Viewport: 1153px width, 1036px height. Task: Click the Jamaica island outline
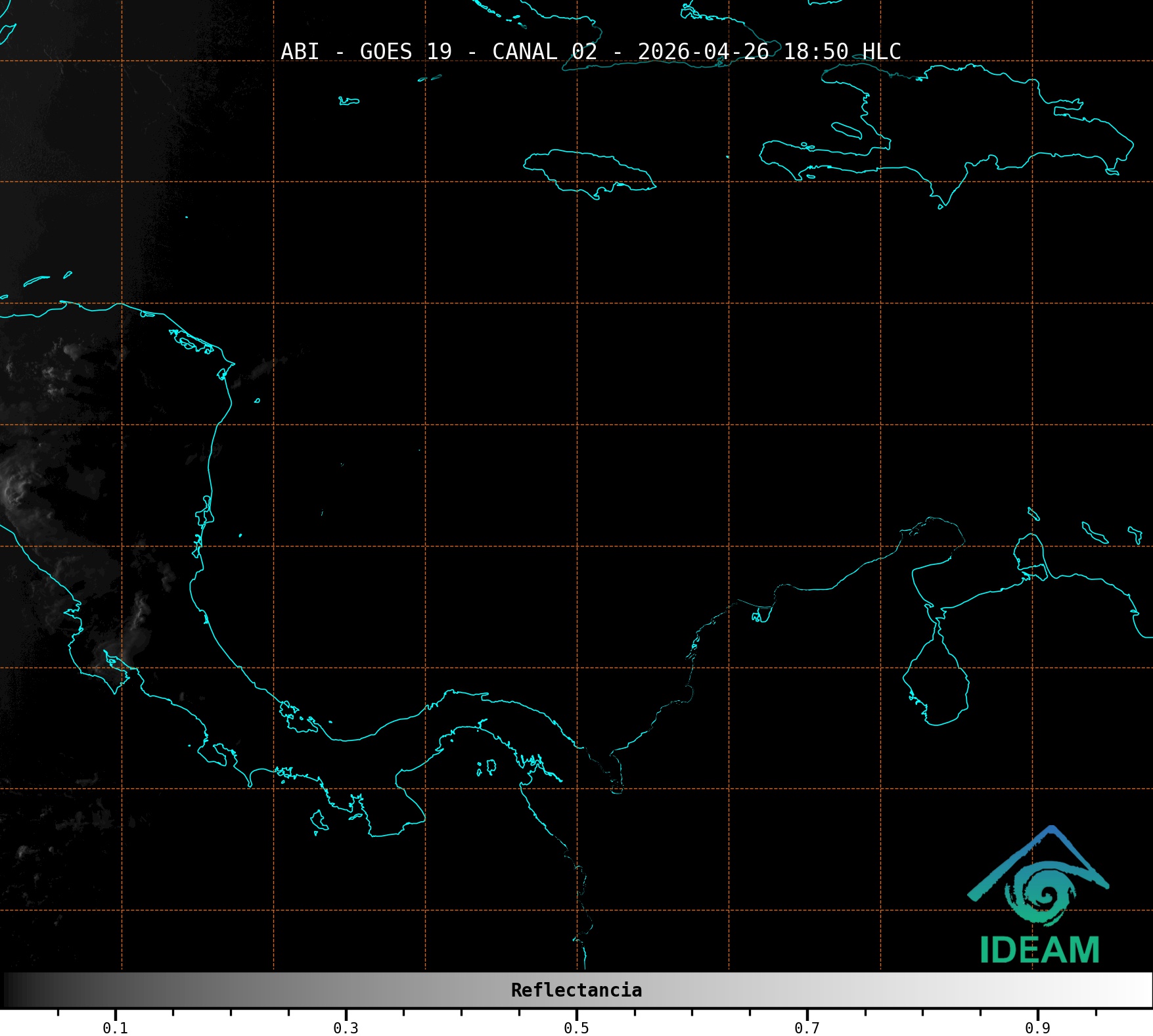click(588, 171)
